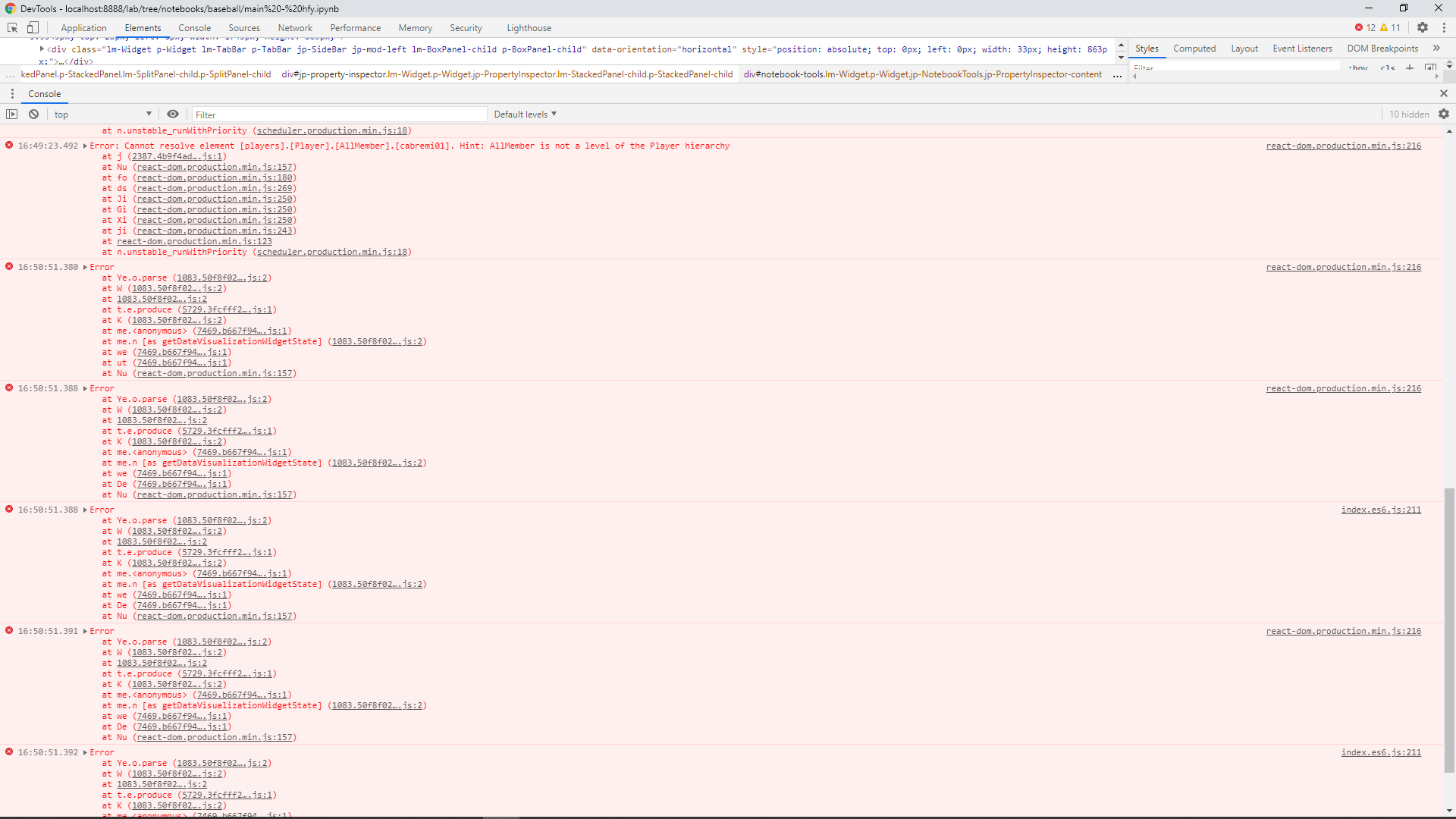The height and width of the screenshot is (819, 1456).
Task: Open DevTools three-dot customize menu
Action: coord(1444,27)
